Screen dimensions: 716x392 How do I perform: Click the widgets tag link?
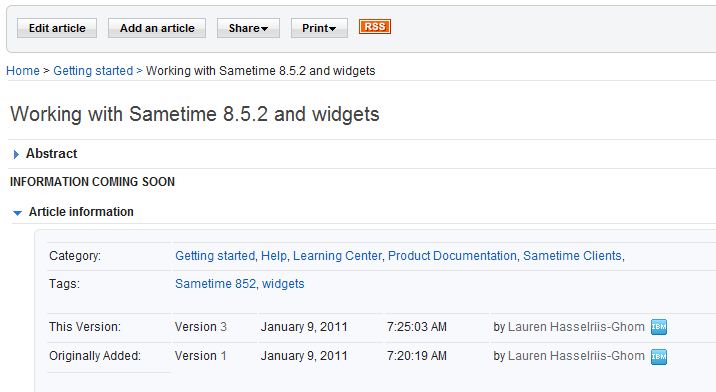coord(283,284)
